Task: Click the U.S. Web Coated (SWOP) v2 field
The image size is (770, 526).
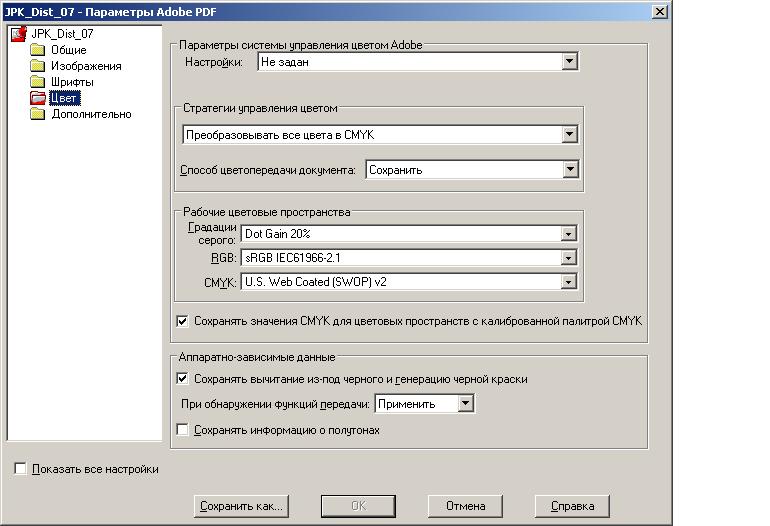Action: tap(409, 281)
